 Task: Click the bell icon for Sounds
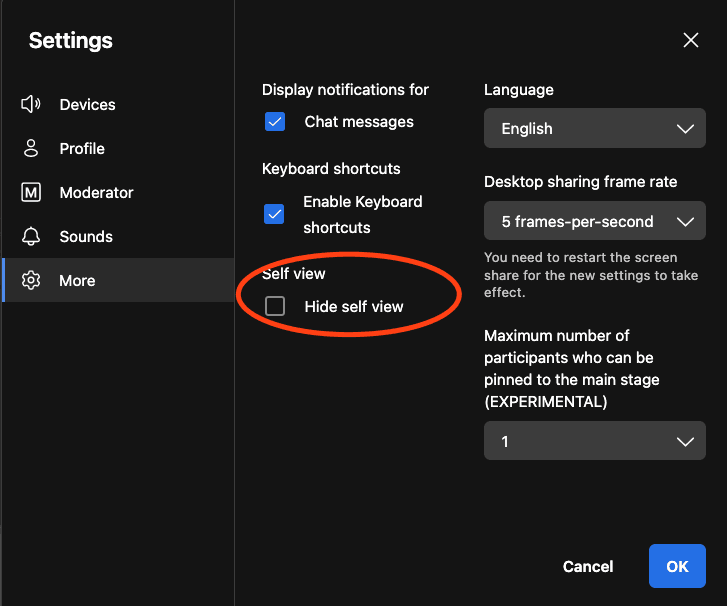(31, 237)
